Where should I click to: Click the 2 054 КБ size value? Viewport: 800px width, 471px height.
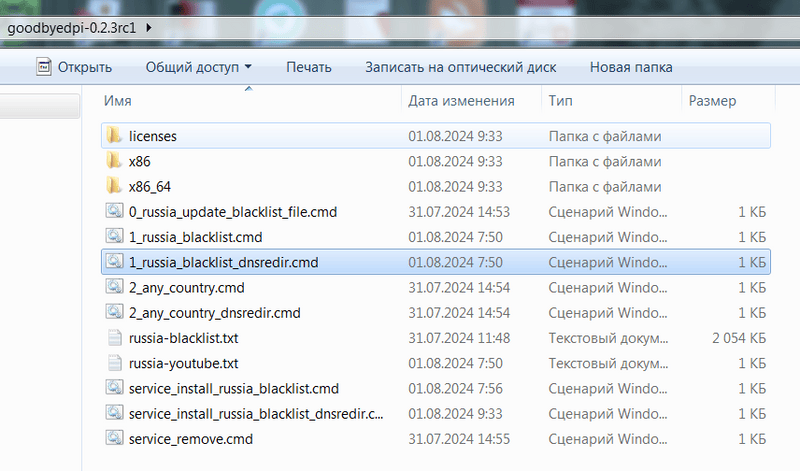(x=739, y=338)
